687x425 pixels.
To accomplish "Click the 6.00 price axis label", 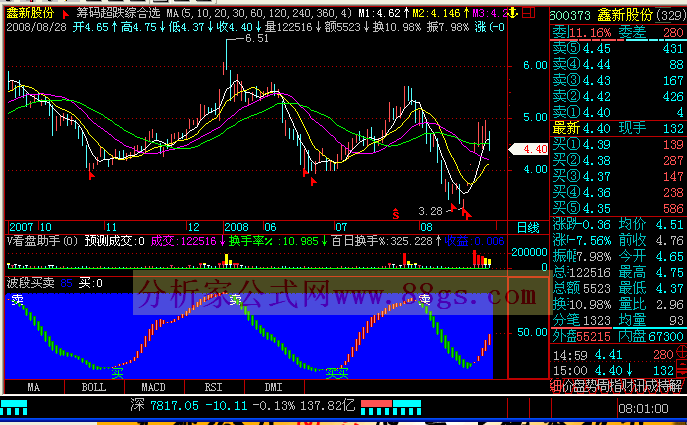I will [535, 65].
